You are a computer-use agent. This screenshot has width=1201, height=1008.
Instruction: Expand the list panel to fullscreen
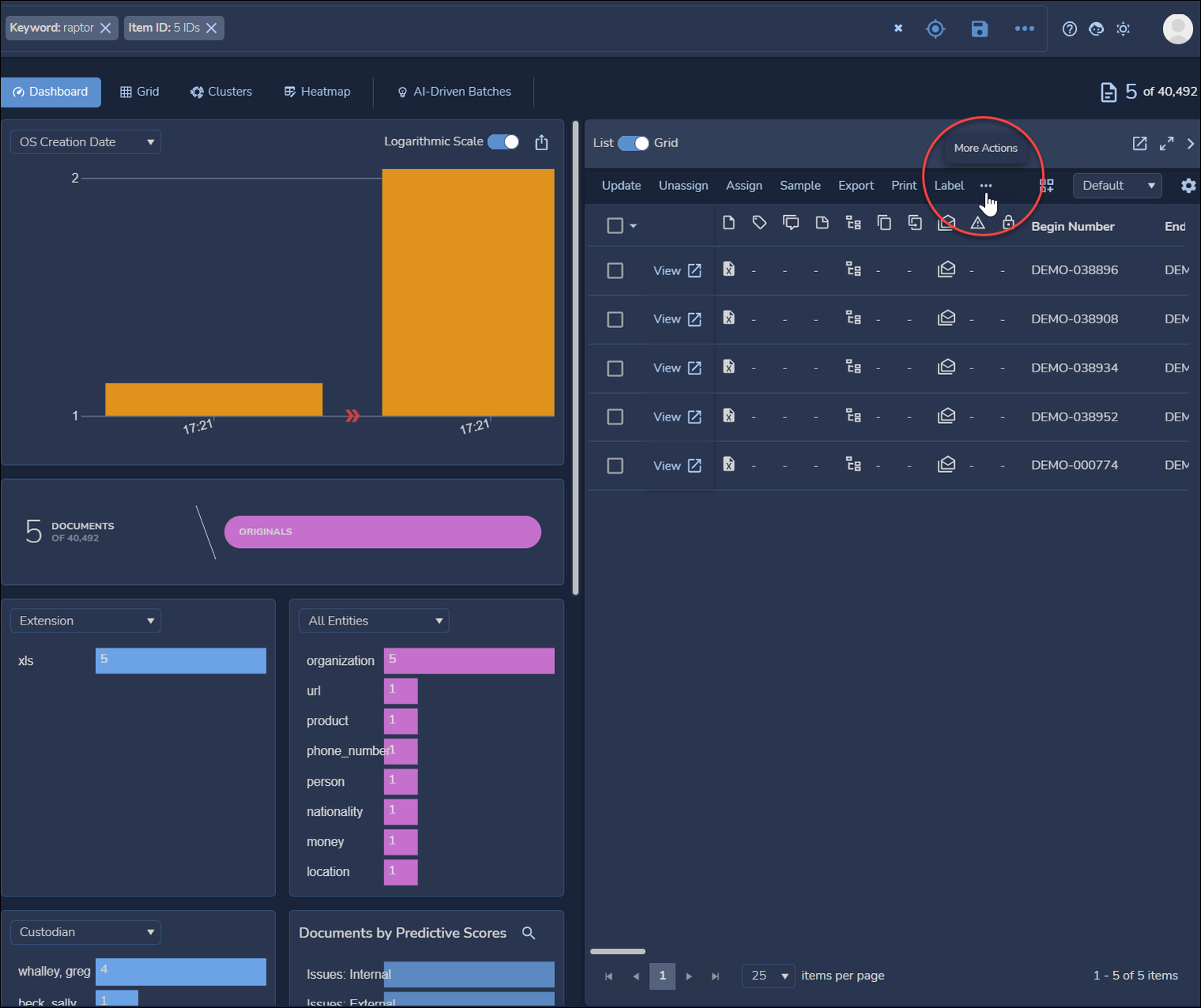tap(1166, 143)
